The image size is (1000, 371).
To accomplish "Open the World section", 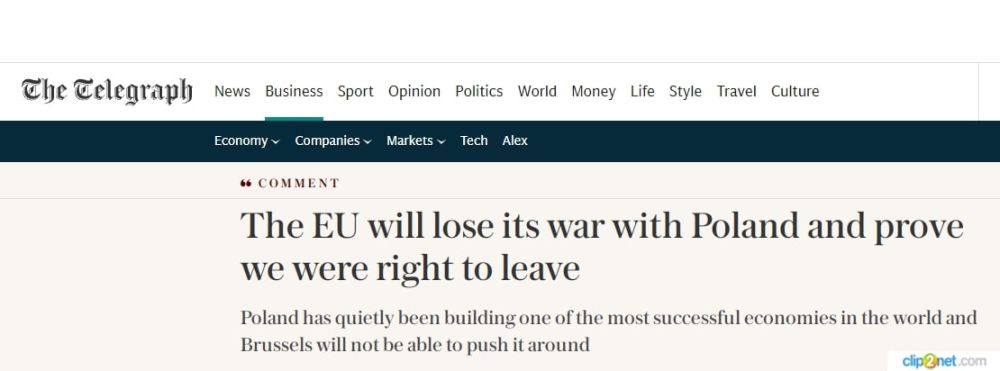I will point(537,91).
